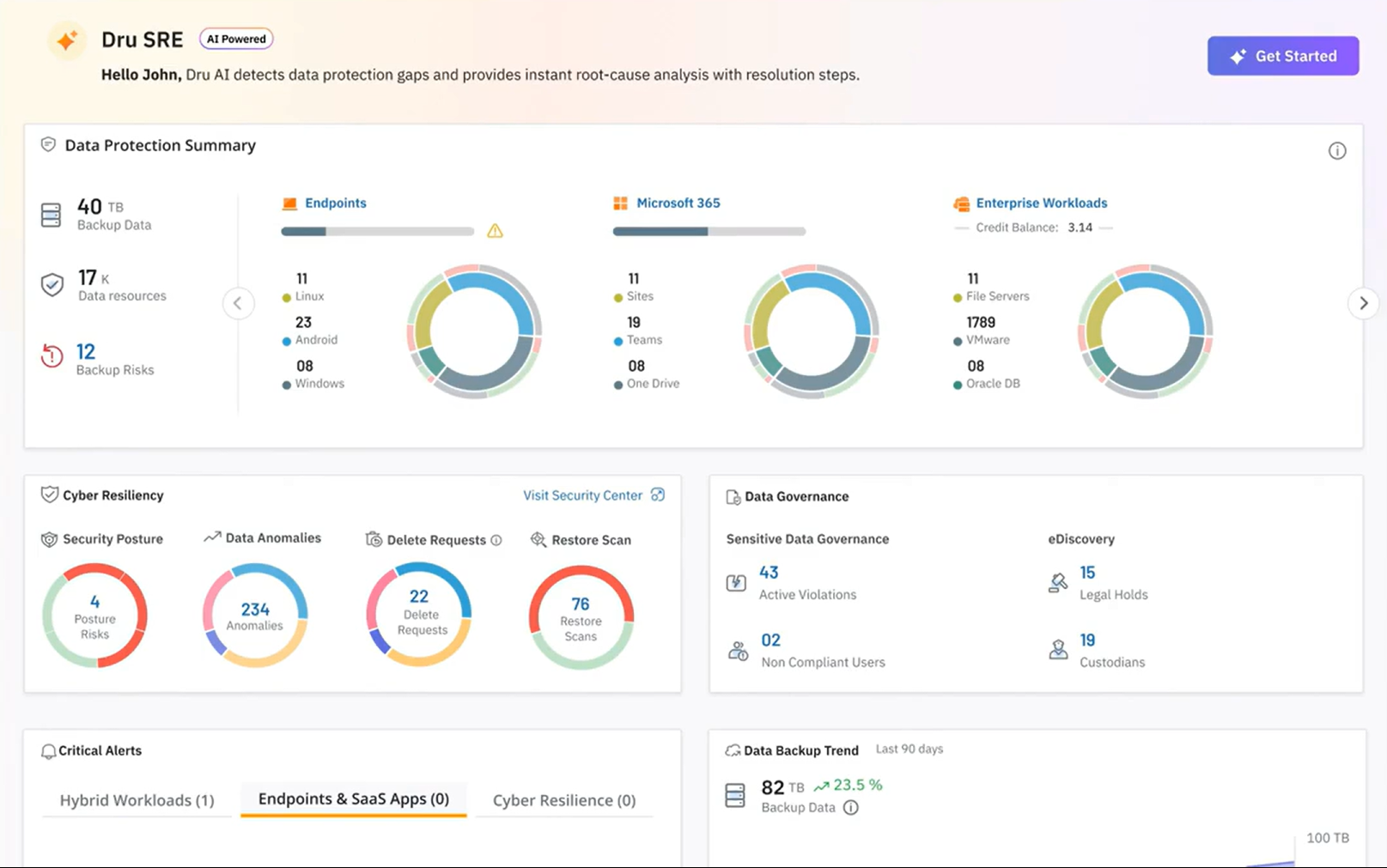This screenshot has height=868, width=1387.
Task: Click the Delete Requests trash icon
Action: [x=374, y=539]
